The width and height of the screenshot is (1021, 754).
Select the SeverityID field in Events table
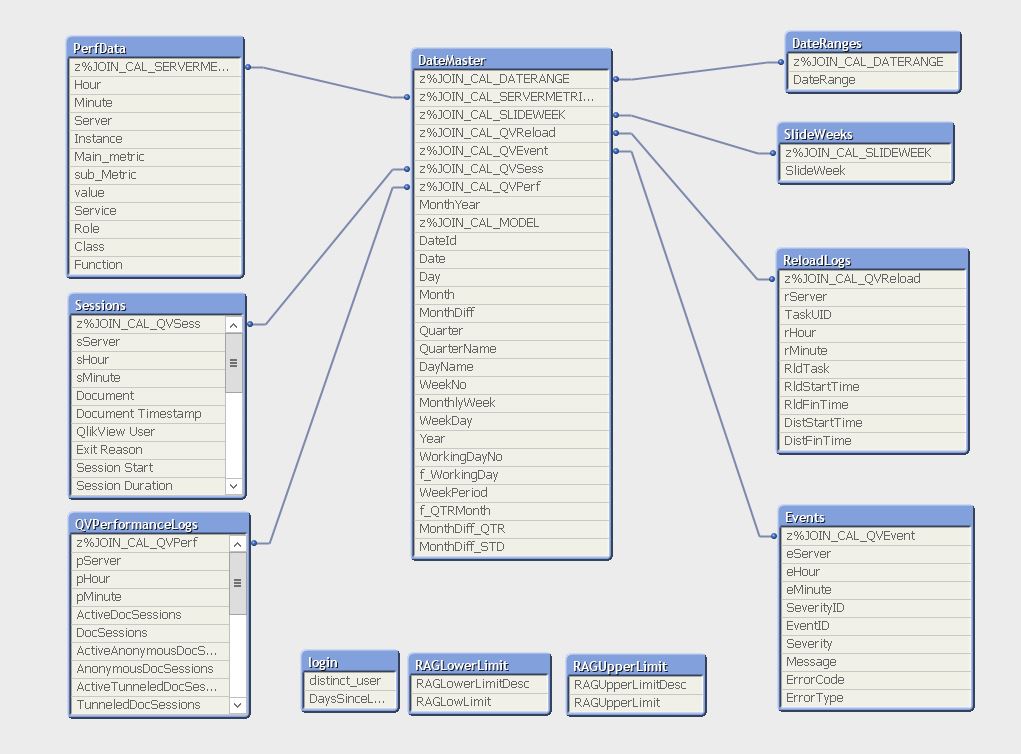tap(874, 608)
